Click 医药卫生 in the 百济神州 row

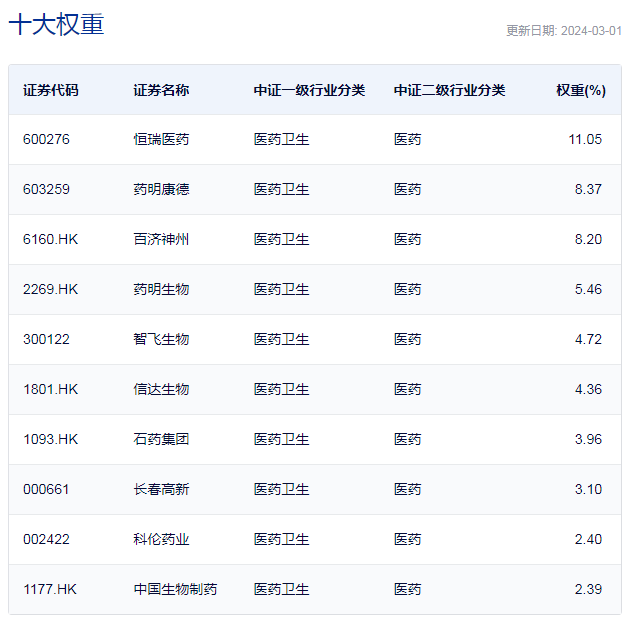pyautogui.click(x=281, y=239)
